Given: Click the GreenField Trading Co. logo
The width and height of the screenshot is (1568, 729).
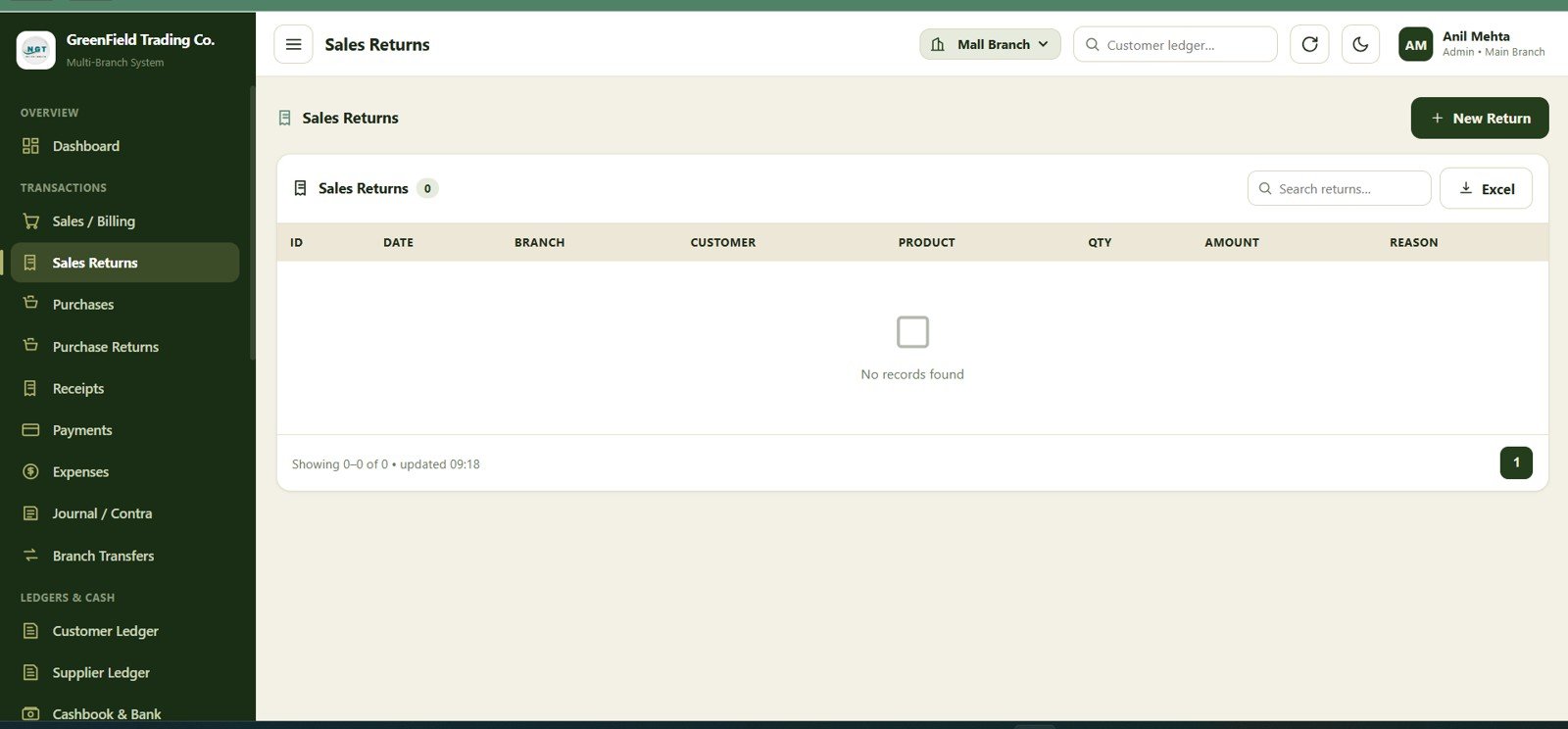Looking at the screenshot, I should tap(36, 49).
